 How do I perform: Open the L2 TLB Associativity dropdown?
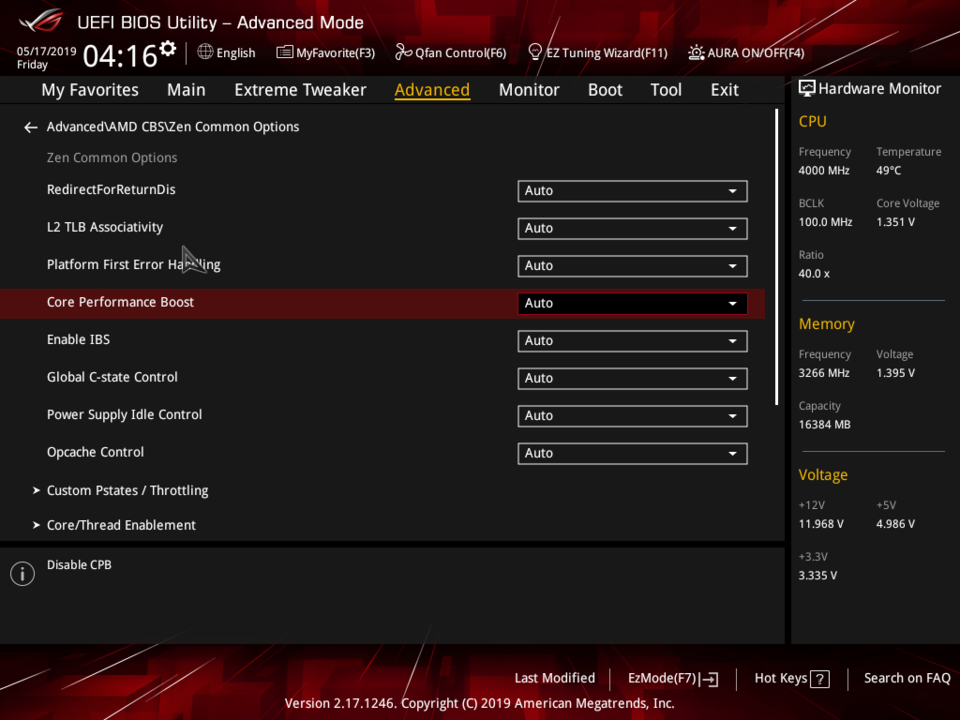click(x=632, y=228)
